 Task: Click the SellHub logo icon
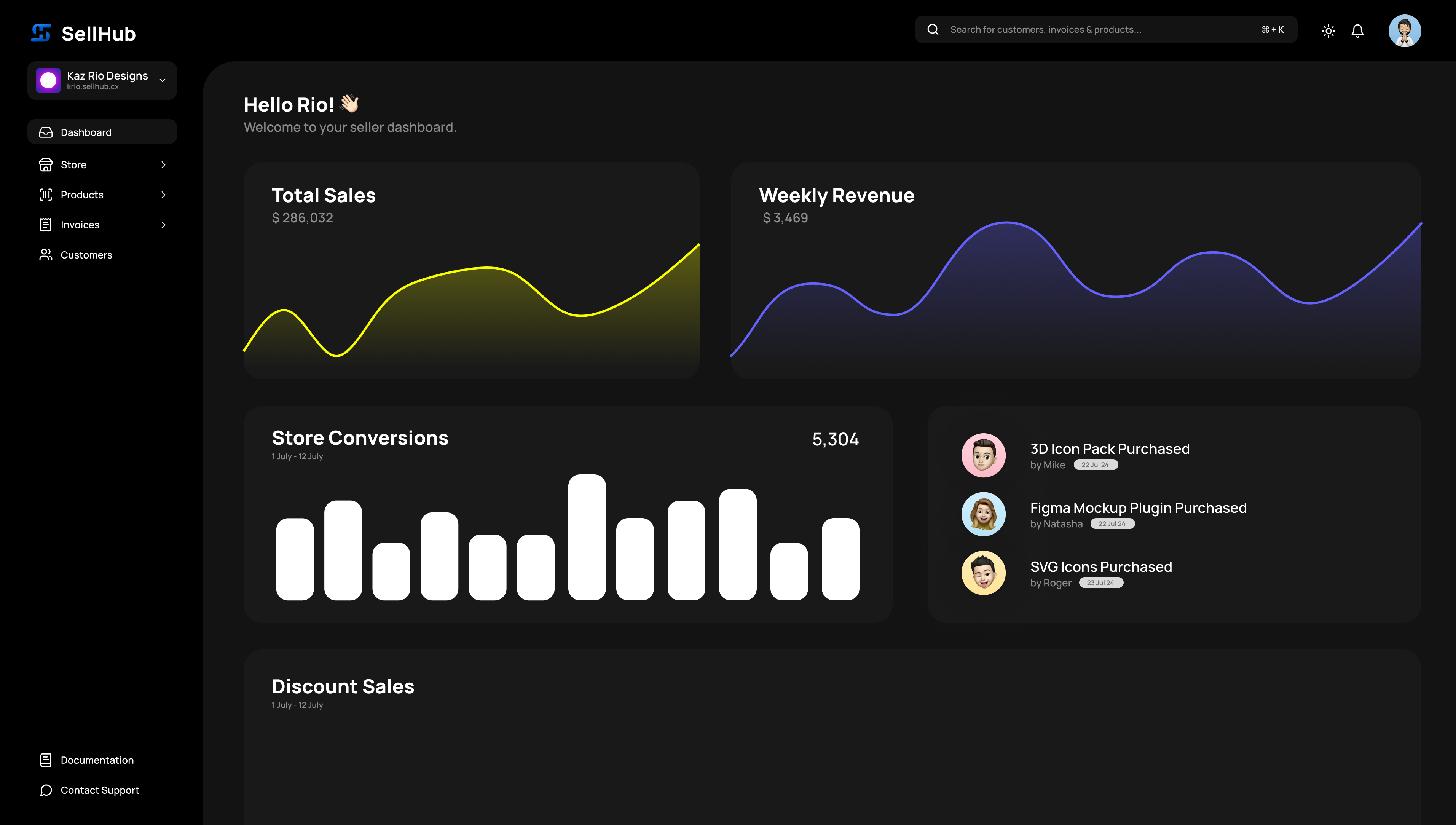tap(40, 33)
